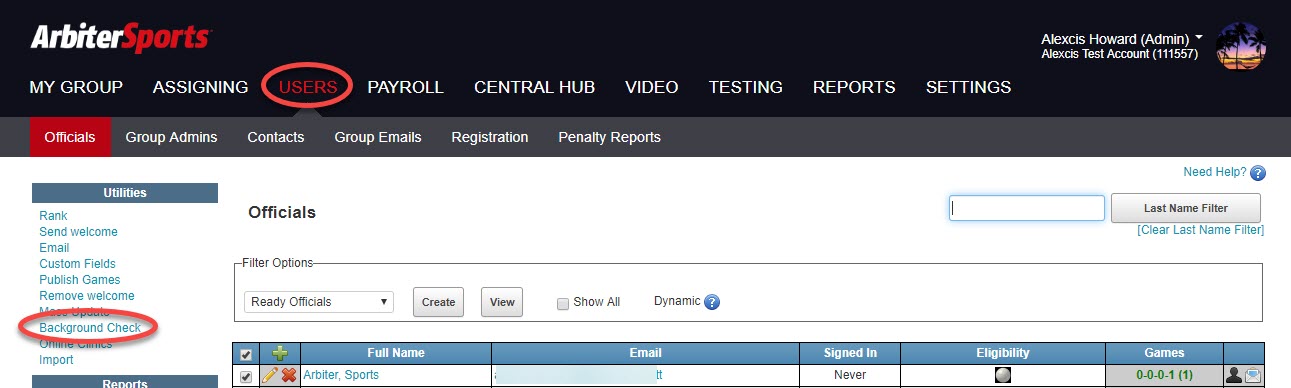Viewport: 1291px width, 388px height.
Task: Click the last name filter text field
Action: pos(1027,208)
